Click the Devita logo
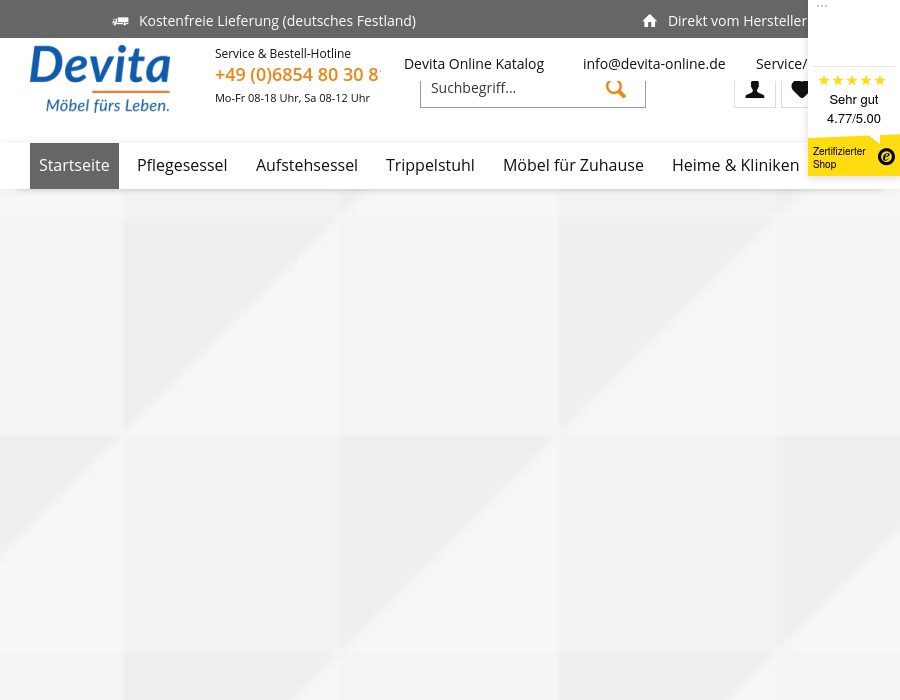The width and height of the screenshot is (900, 700). point(100,78)
